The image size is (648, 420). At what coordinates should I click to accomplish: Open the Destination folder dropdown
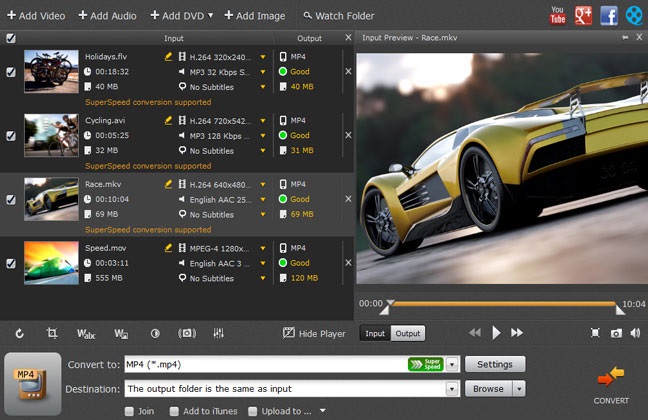pyautogui.click(x=452, y=388)
